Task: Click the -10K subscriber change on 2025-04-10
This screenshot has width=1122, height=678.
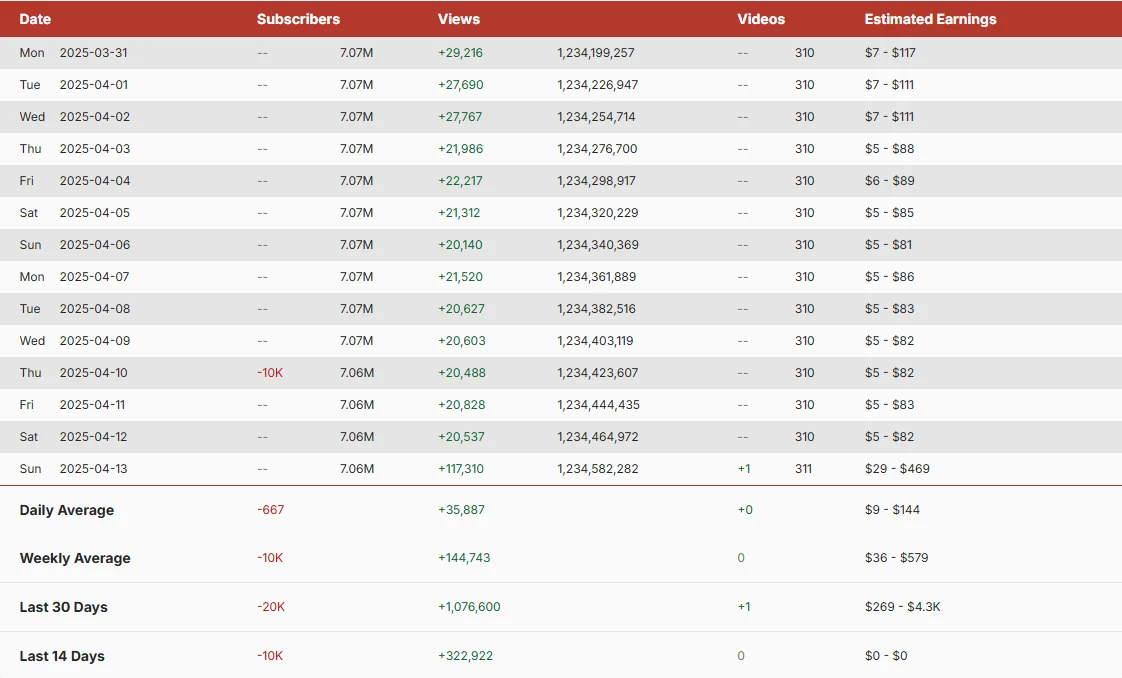Action: click(x=270, y=373)
